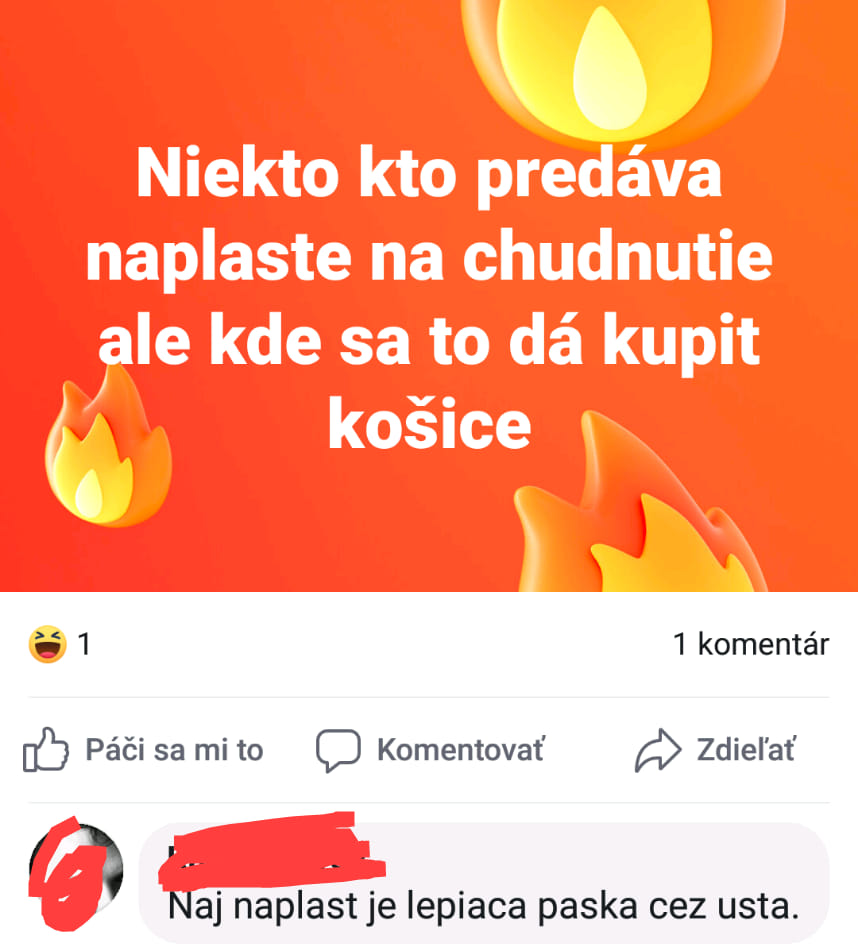Viewport: 858px width, 945px height.
Task: Click the line "ale kde sa to dá kupit"
Action: pos(428,342)
